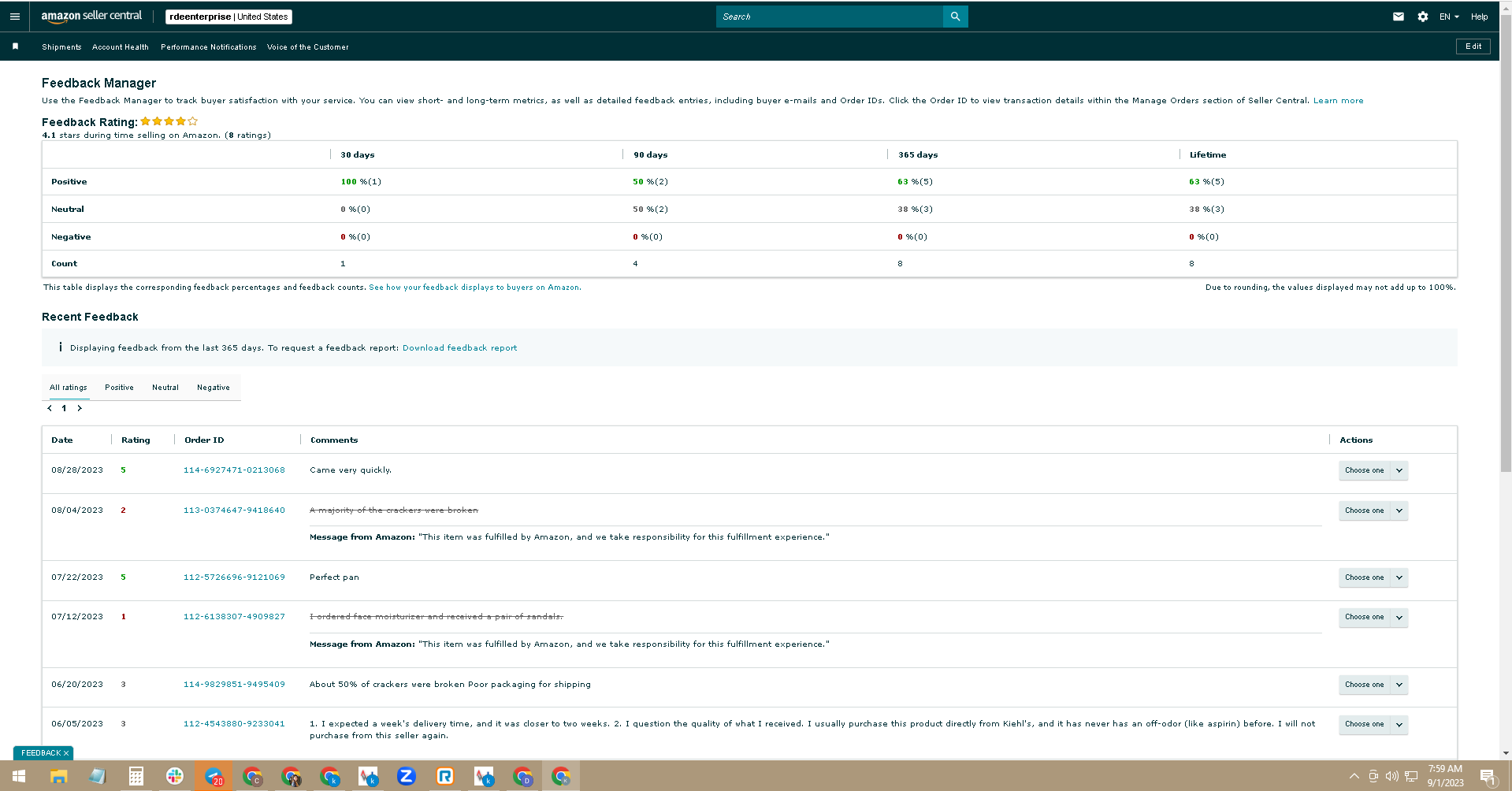Open the rdeenterprise United States account switcher
The image size is (1512, 791).
pos(228,17)
